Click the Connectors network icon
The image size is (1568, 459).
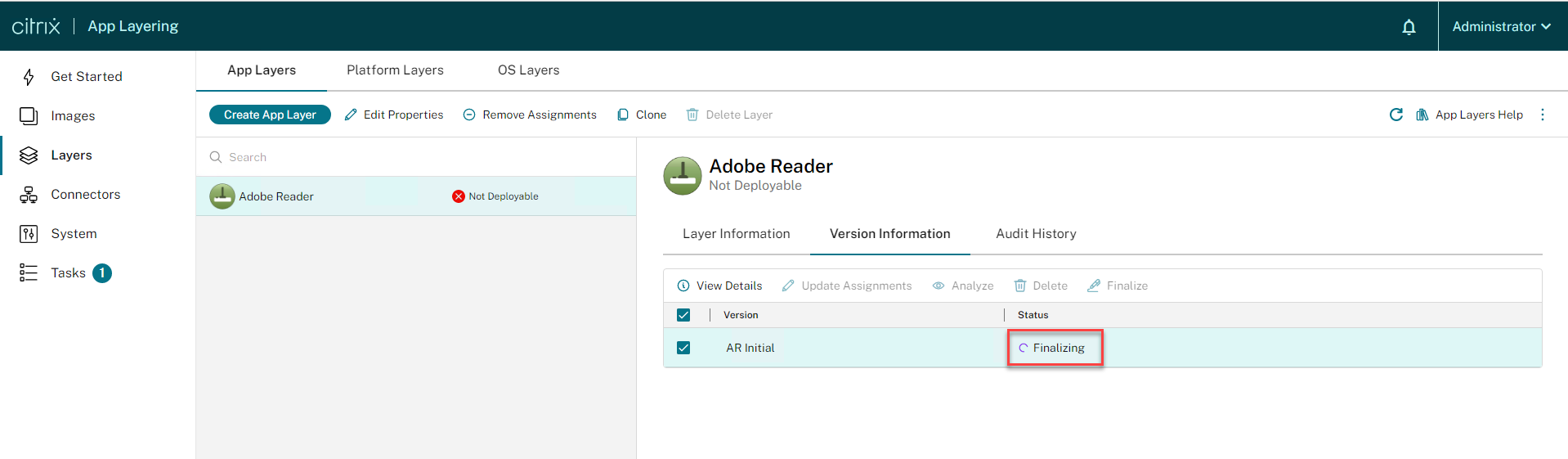[x=29, y=195]
